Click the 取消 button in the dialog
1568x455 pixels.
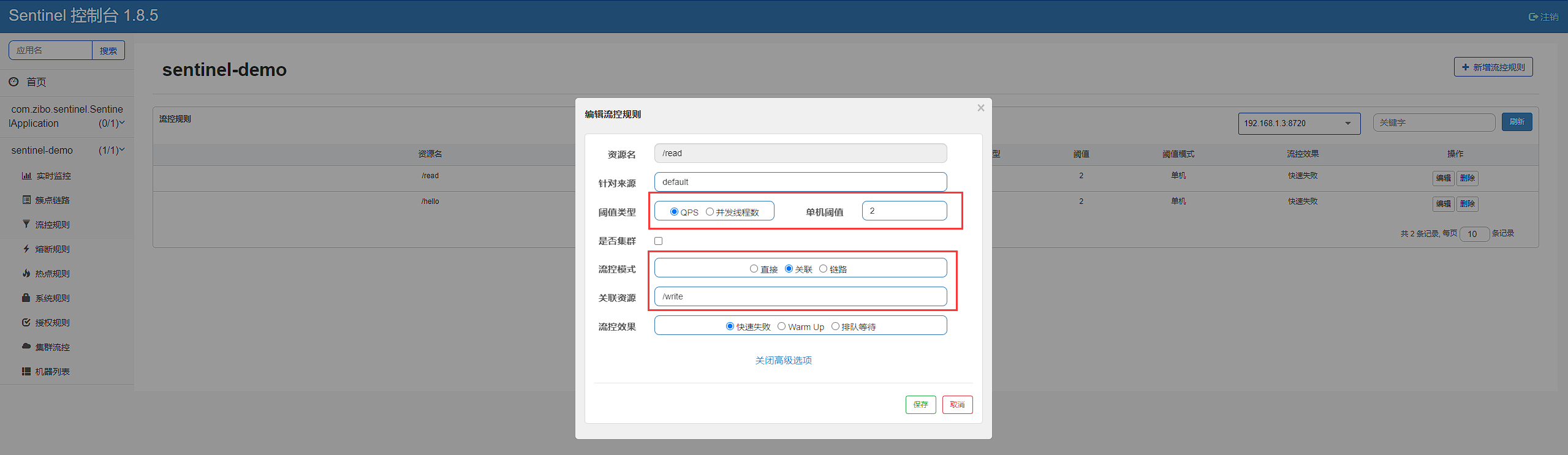pyautogui.click(x=957, y=405)
